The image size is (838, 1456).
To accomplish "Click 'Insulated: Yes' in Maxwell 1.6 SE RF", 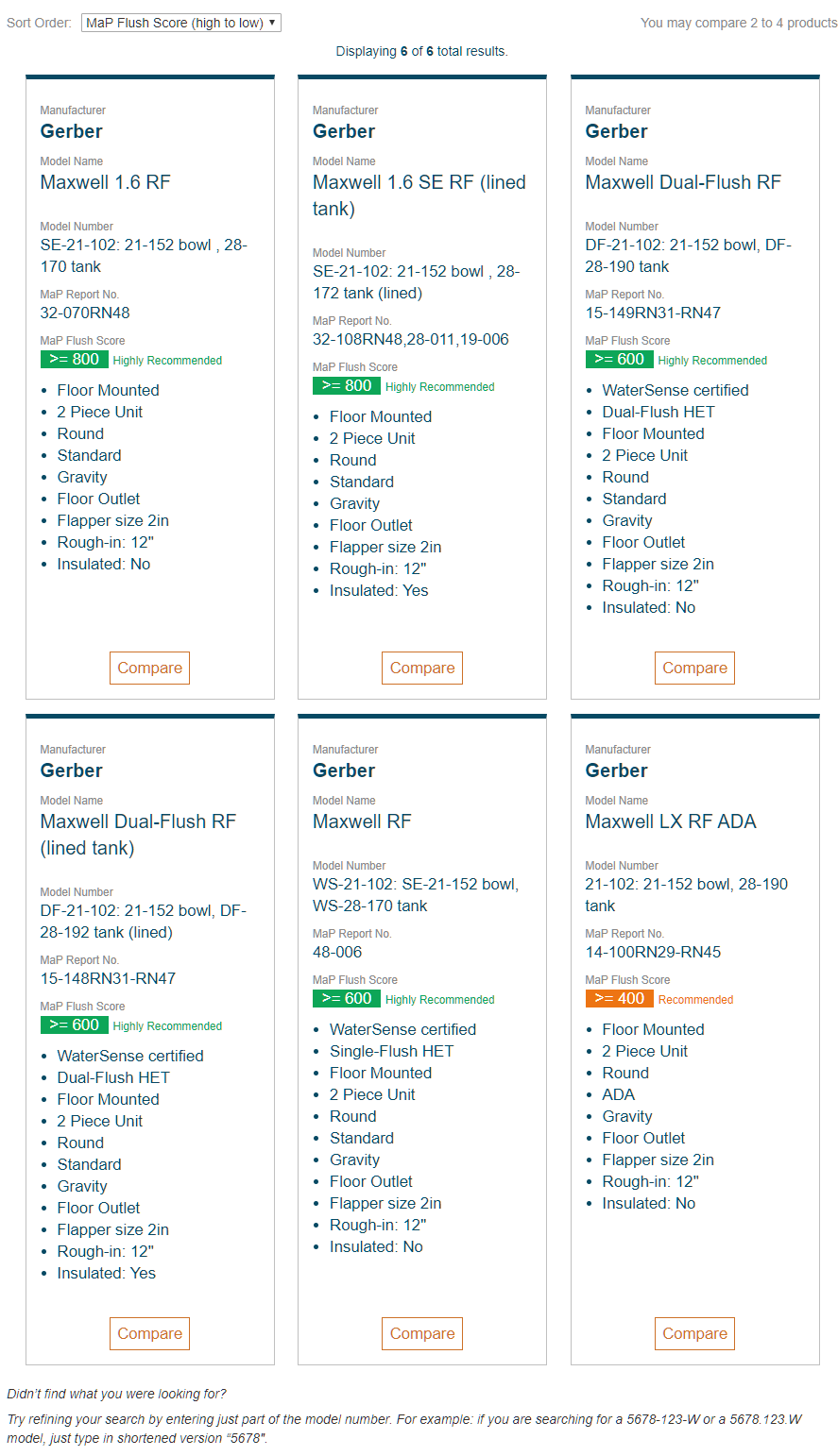I will pyautogui.click(x=379, y=590).
